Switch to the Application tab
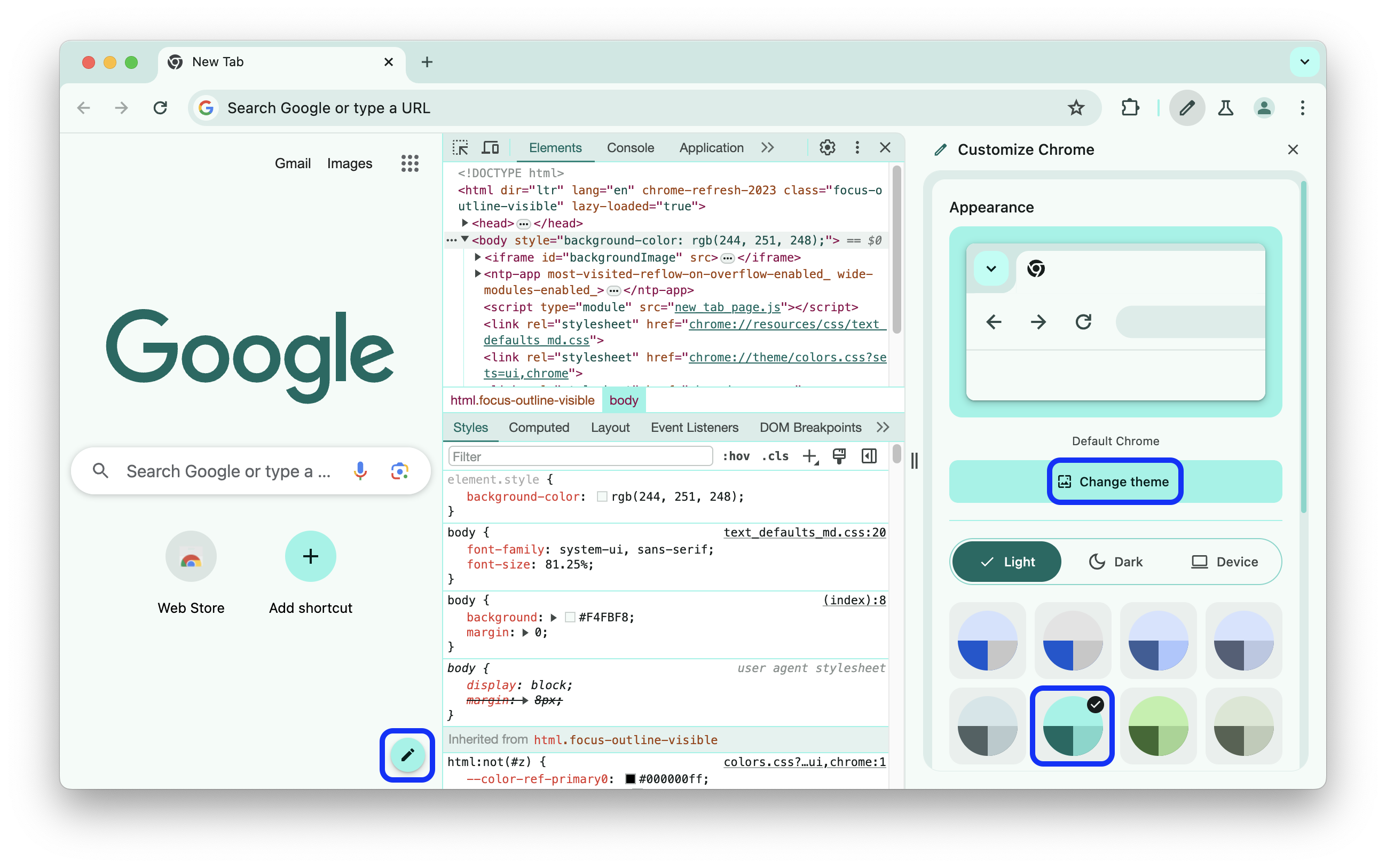 711,148
